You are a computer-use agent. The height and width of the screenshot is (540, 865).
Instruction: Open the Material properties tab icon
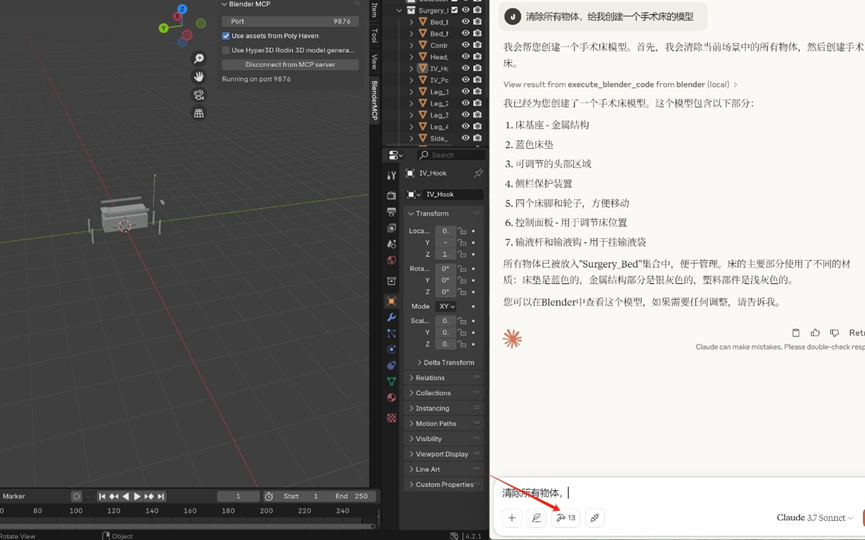391,397
